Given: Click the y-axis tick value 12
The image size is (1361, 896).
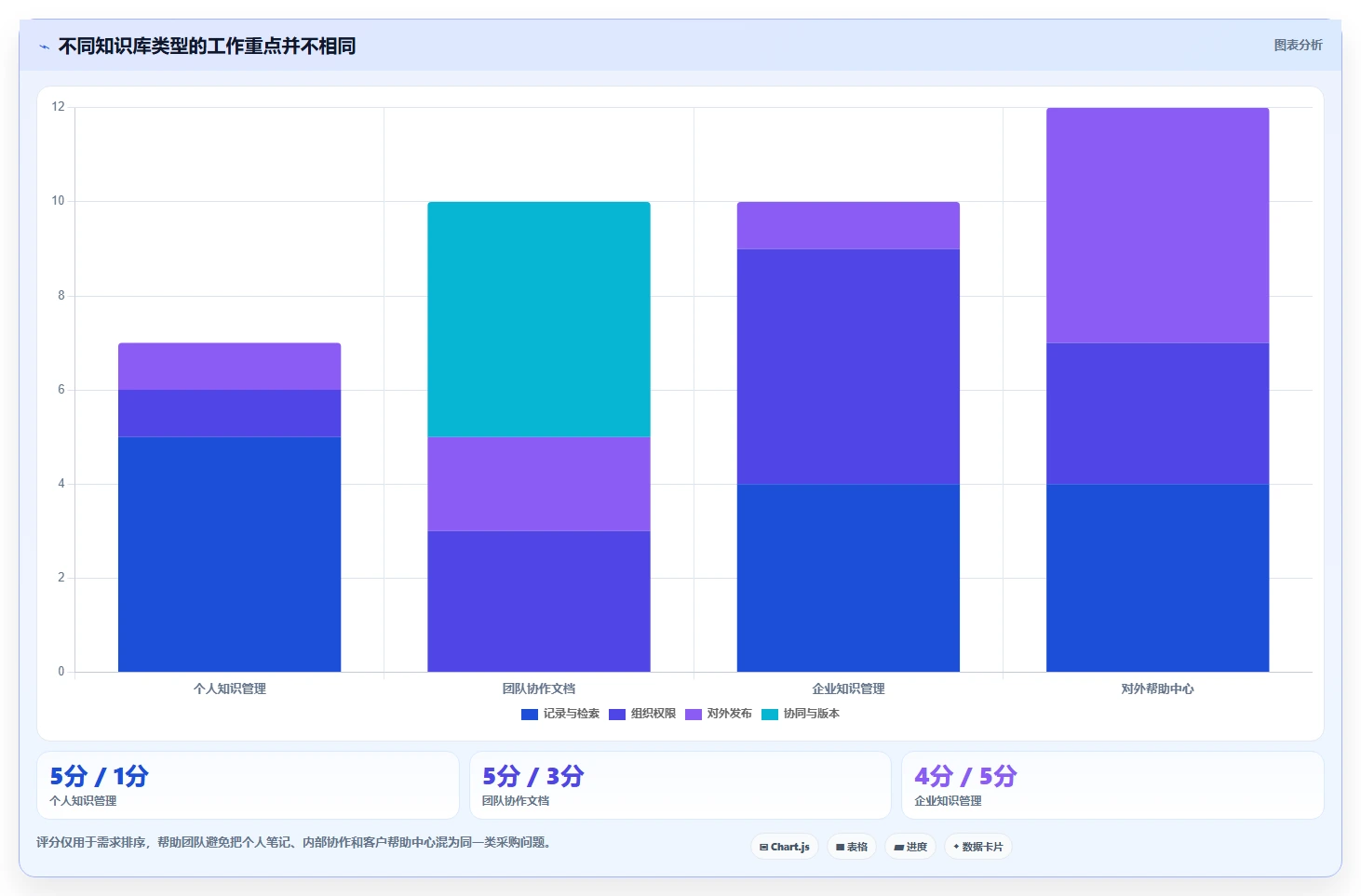Looking at the screenshot, I should point(59,107).
